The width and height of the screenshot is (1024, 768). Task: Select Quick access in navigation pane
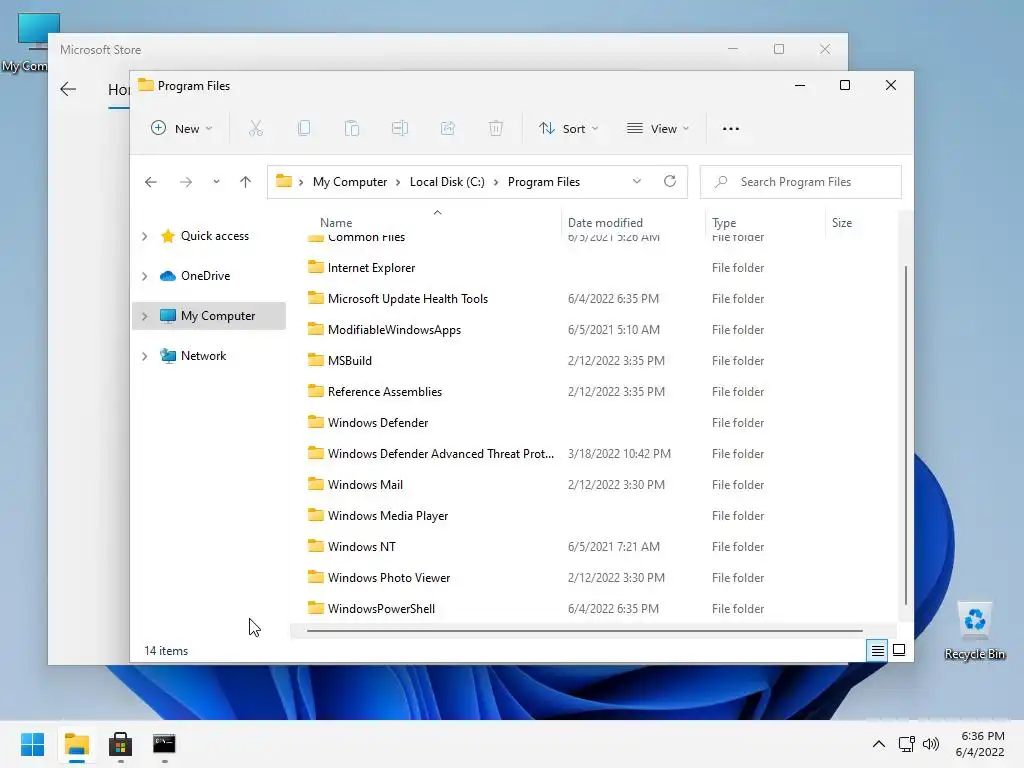215,236
